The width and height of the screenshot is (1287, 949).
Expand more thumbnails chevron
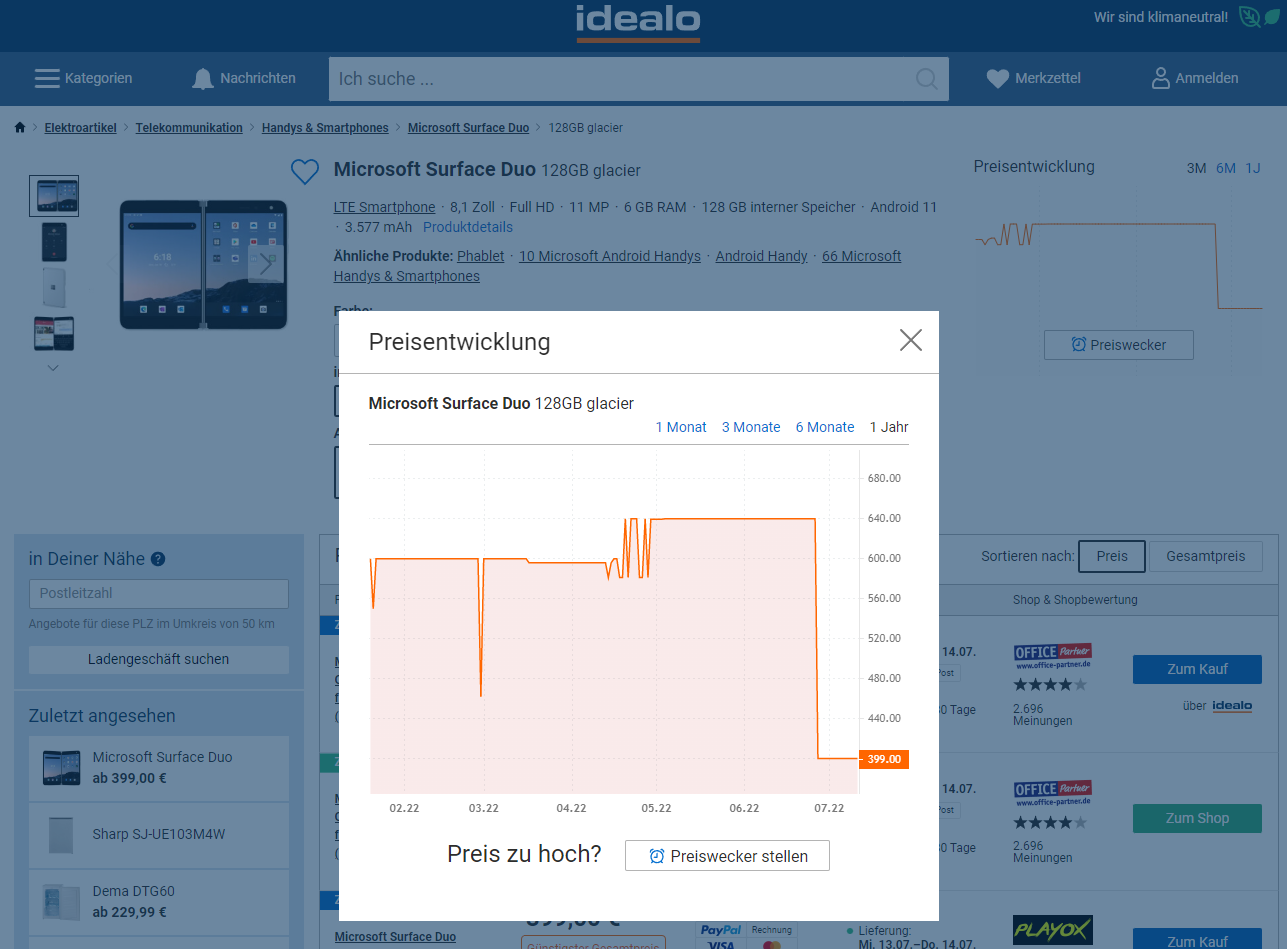coord(54,368)
